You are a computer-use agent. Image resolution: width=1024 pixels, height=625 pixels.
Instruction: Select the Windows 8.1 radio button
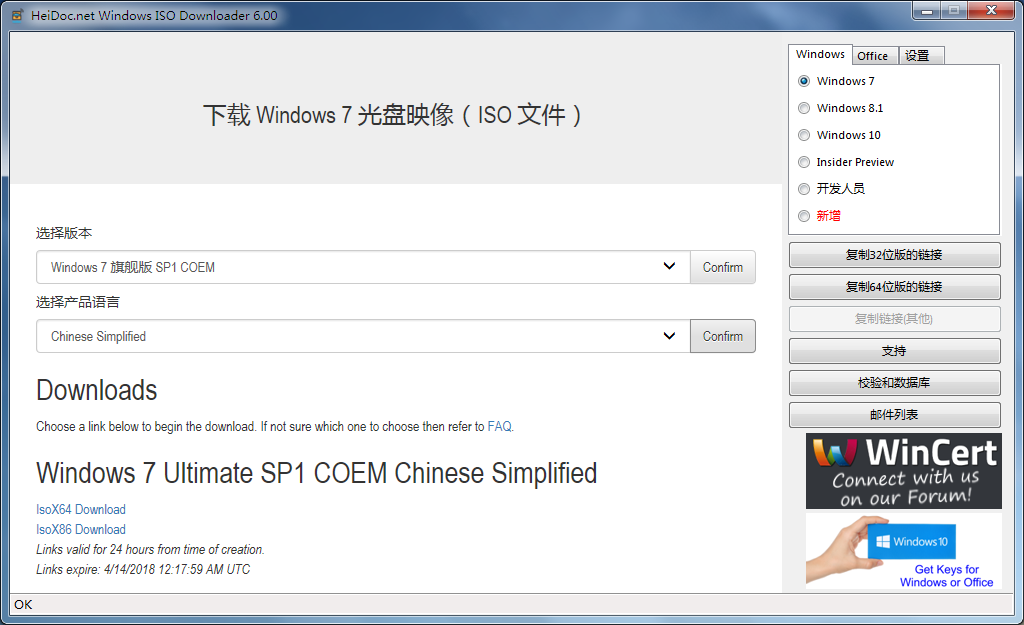pos(804,108)
